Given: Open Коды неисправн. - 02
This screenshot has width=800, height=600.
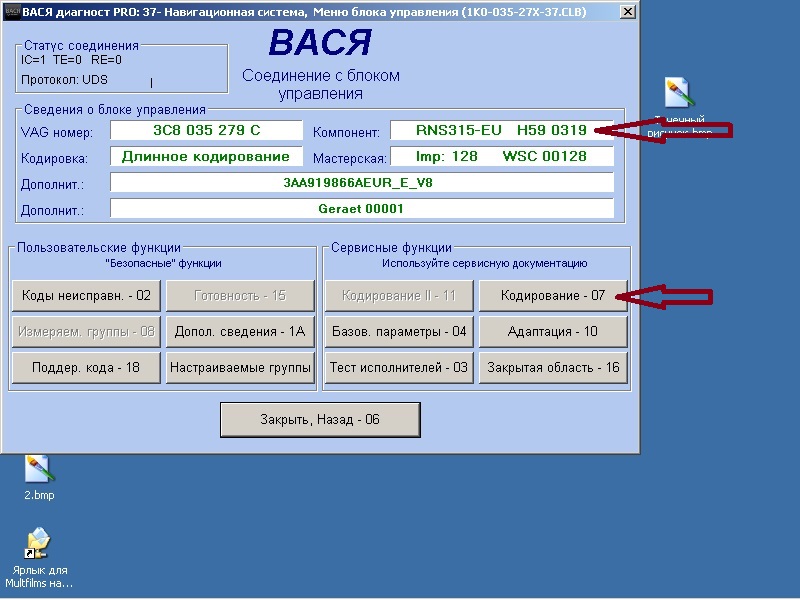Looking at the screenshot, I should (x=86, y=296).
